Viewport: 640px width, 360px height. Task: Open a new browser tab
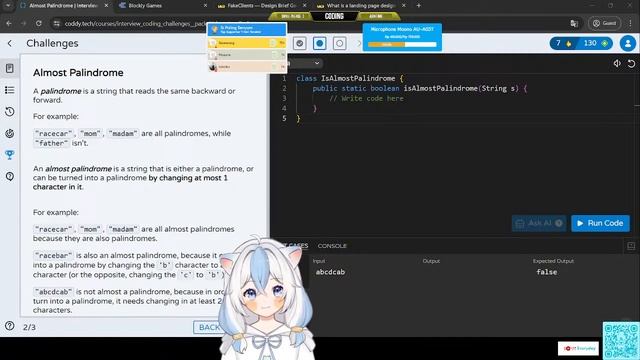pos(418,6)
